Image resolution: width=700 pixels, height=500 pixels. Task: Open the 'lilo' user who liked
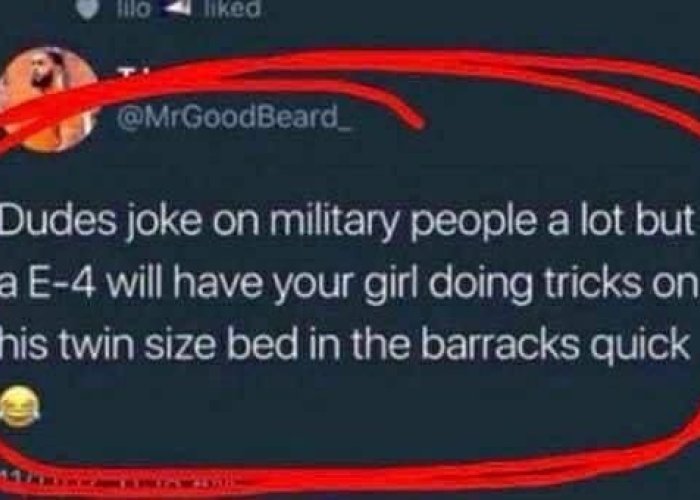[x=132, y=9]
